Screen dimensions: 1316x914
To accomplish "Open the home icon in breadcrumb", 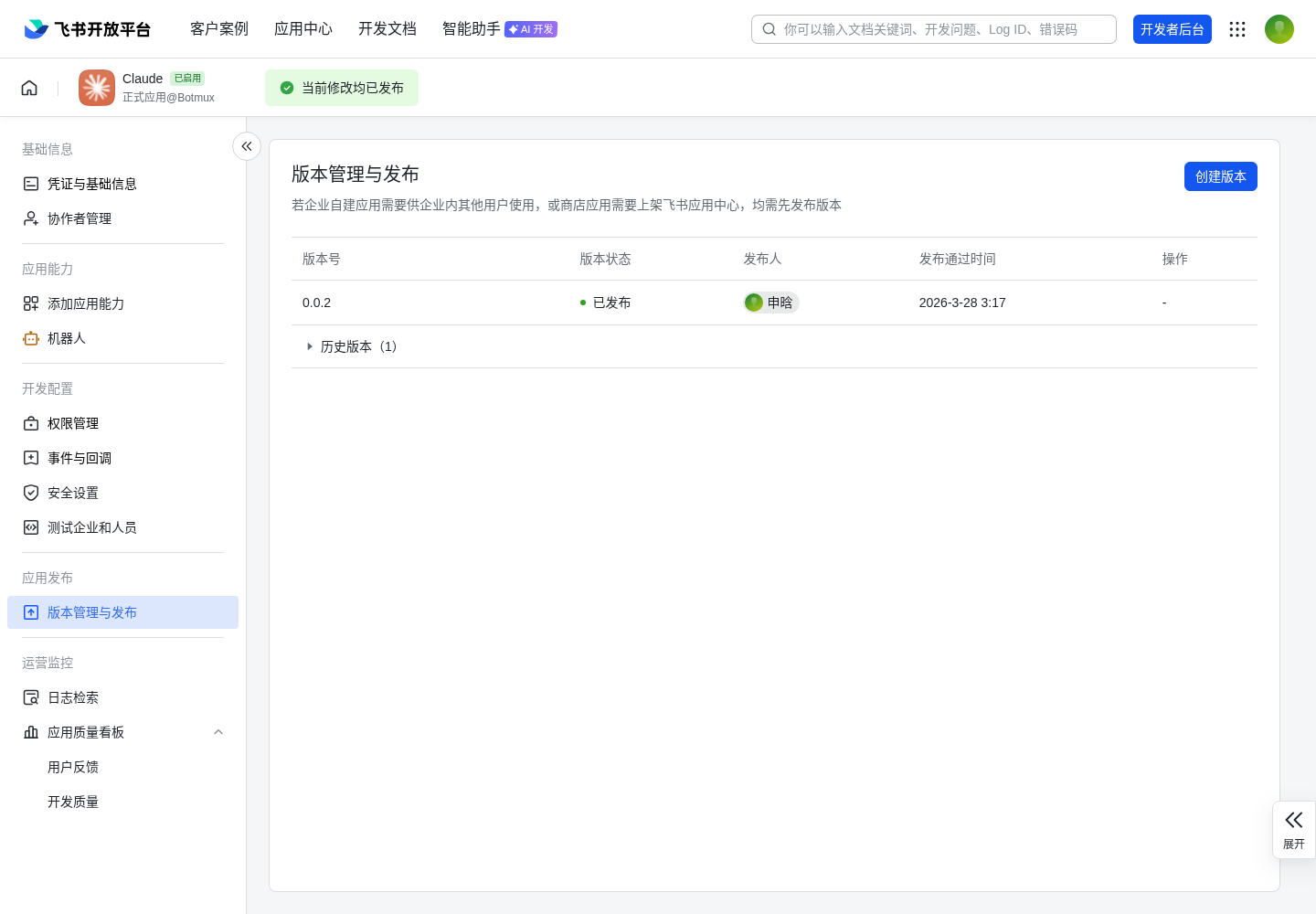I will pyautogui.click(x=29, y=88).
